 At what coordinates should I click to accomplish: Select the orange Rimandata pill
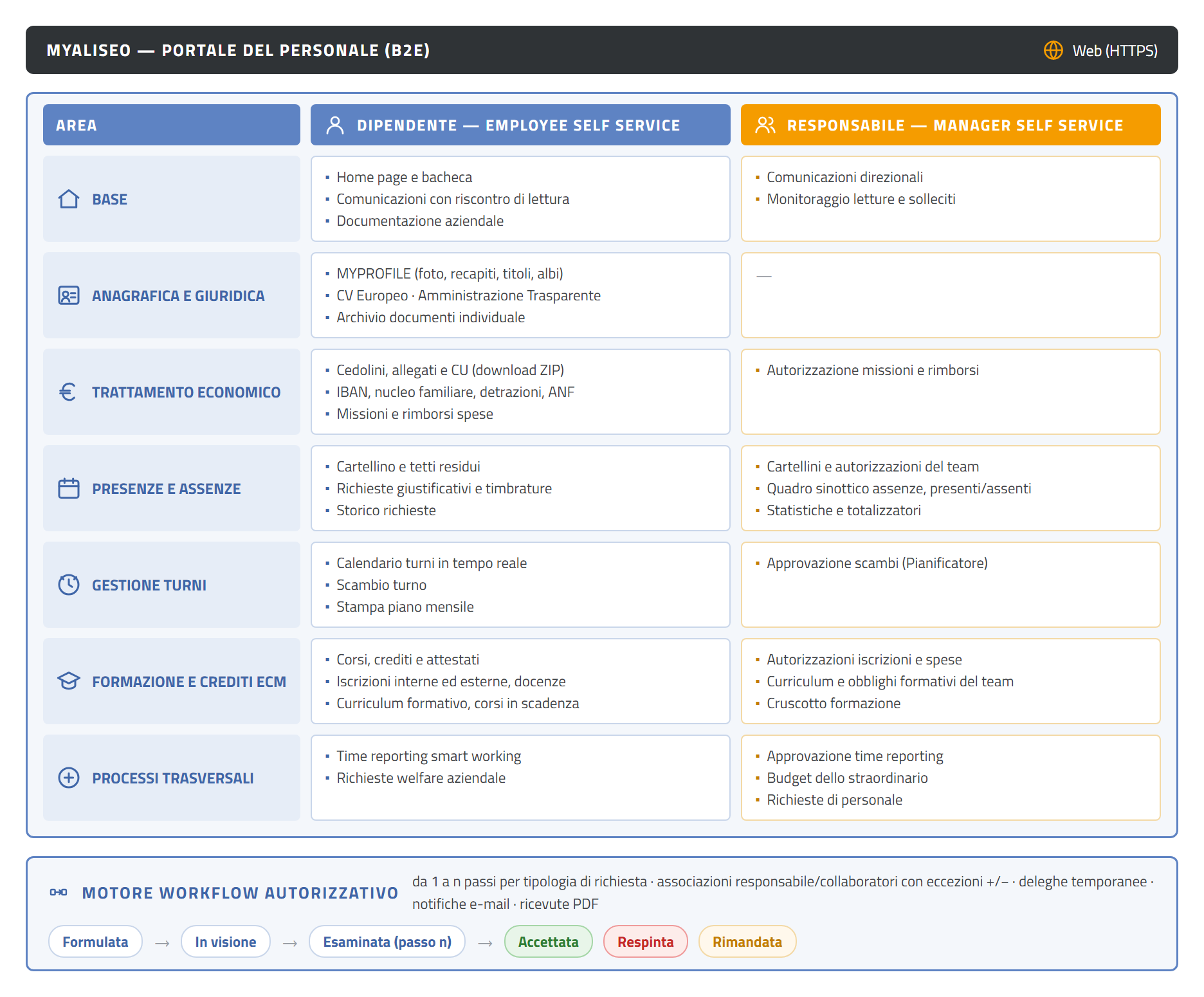(x=747, y=942)
